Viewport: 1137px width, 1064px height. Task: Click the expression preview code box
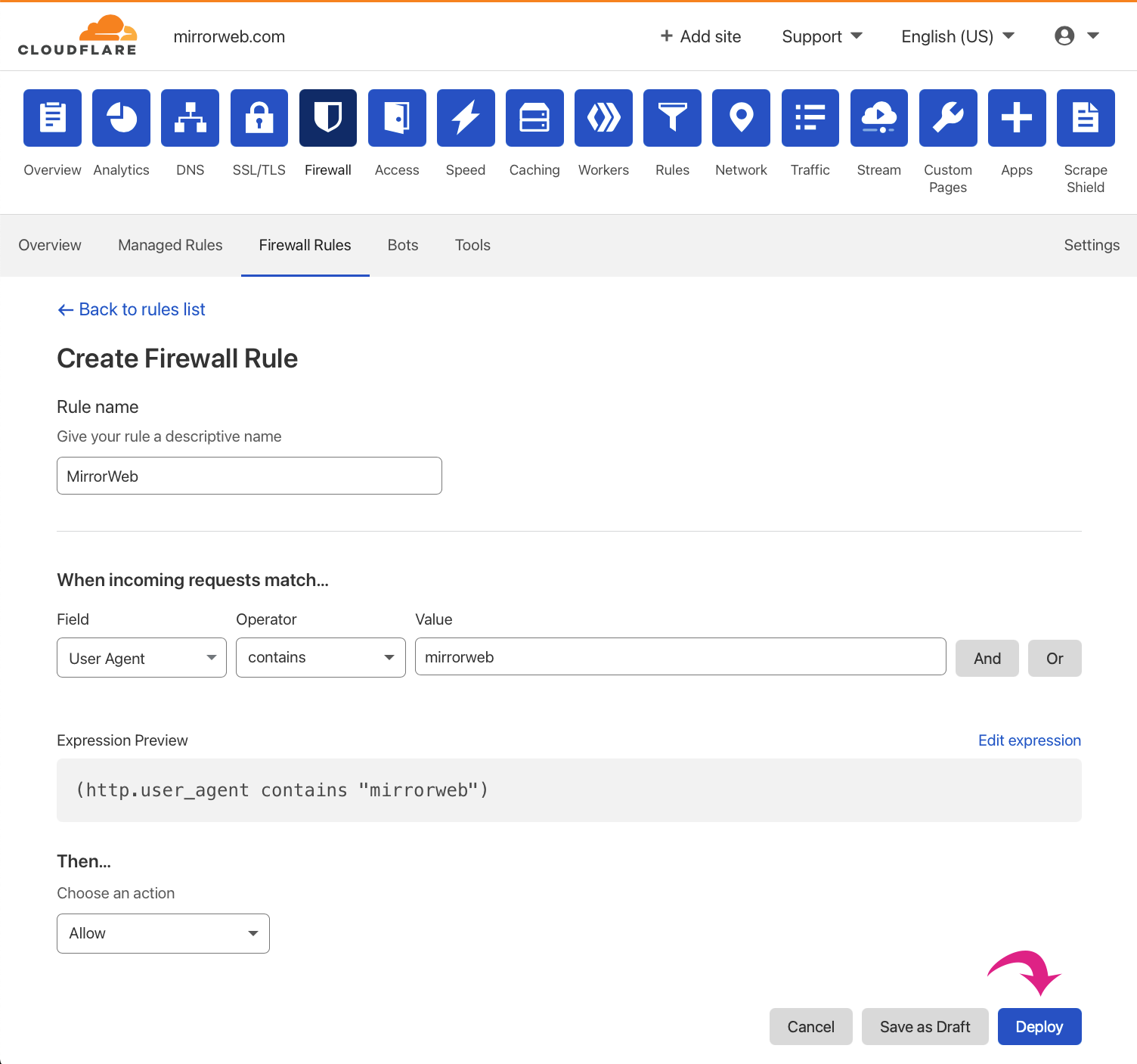point(569,790)
